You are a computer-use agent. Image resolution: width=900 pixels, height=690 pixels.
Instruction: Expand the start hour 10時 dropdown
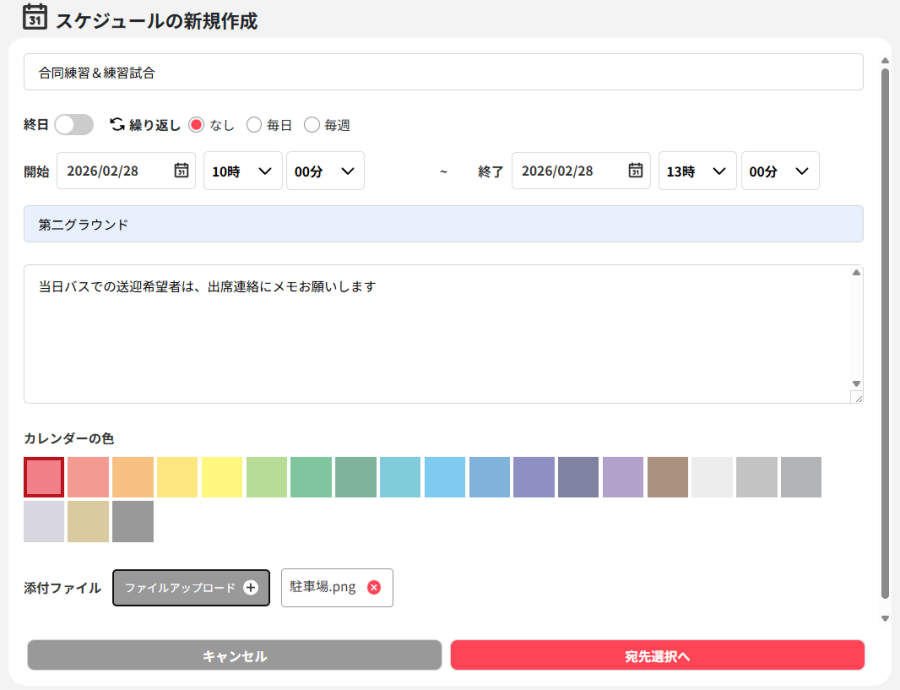click(243, 171)
